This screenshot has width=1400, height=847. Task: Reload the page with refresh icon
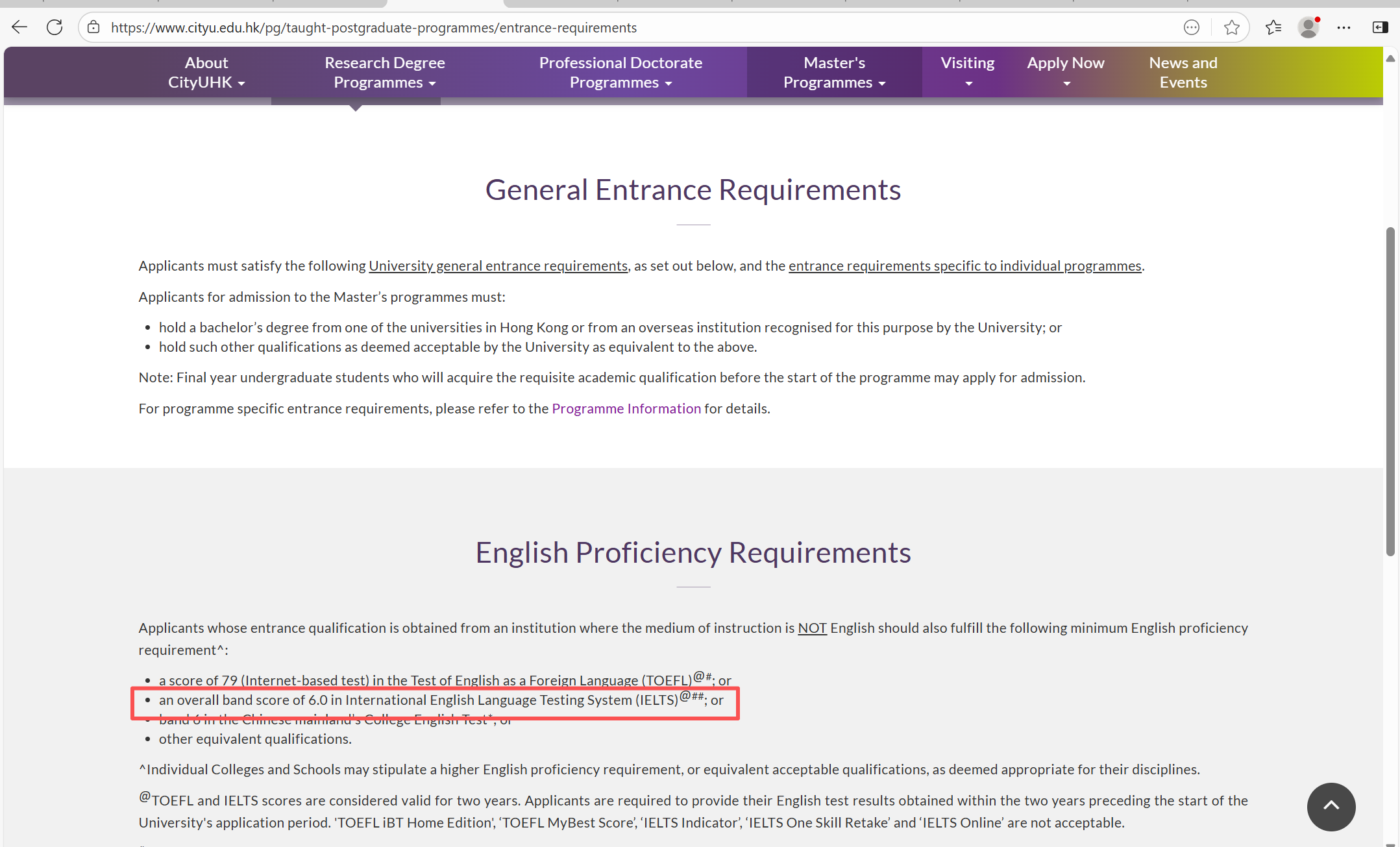tap(55, 27)
